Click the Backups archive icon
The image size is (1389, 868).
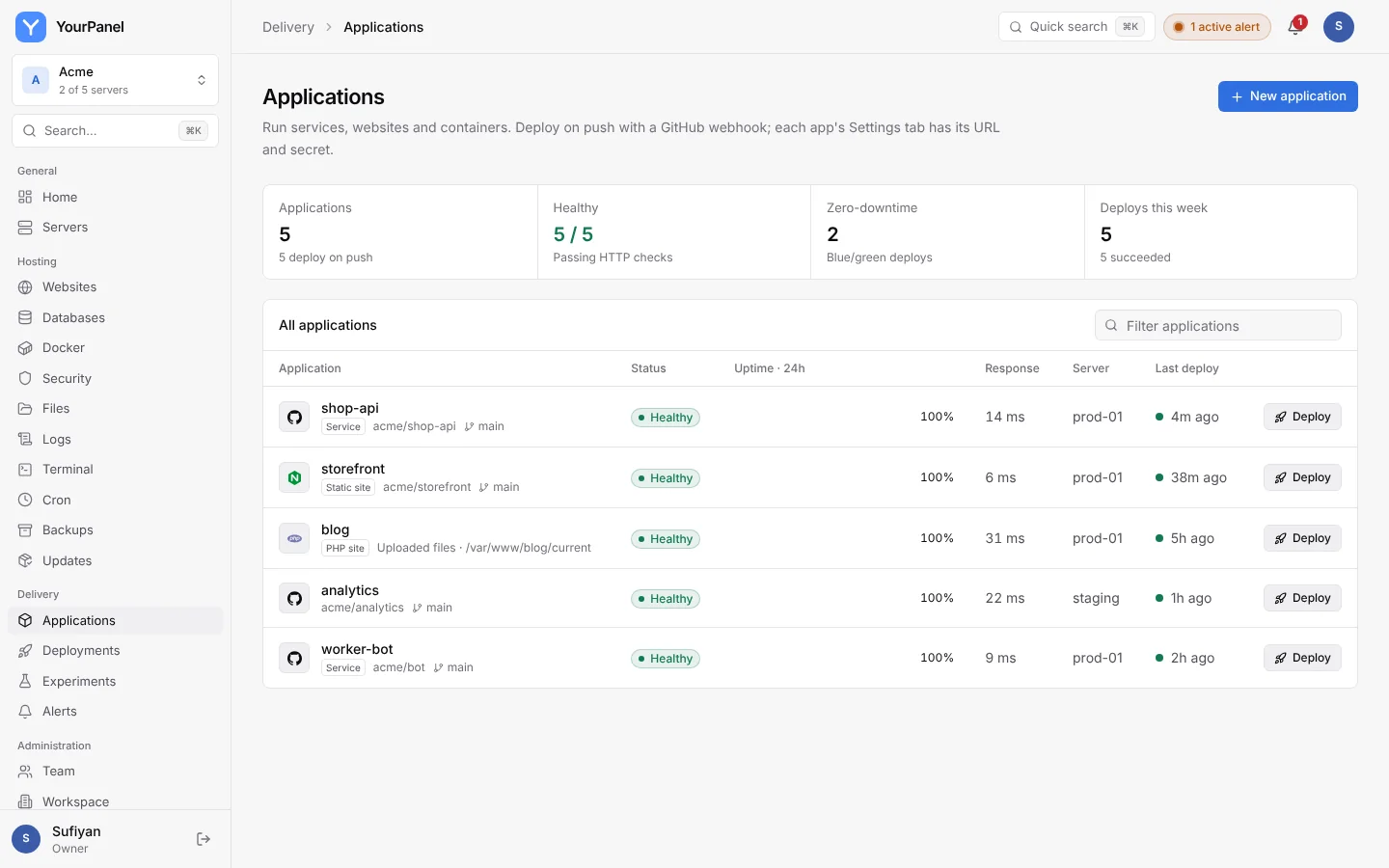point(25,529)
